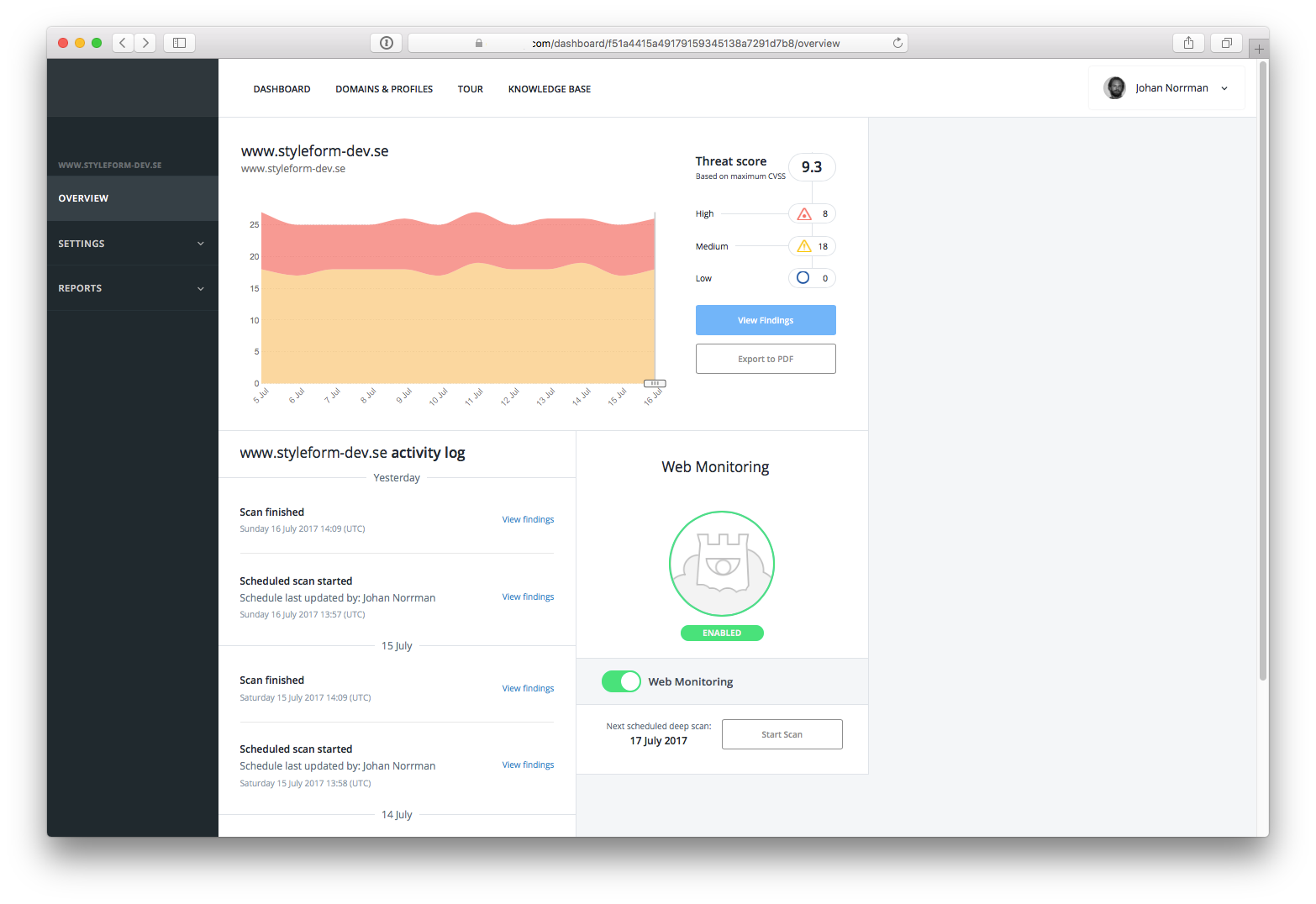Click the Medium findings count 18

824,247
